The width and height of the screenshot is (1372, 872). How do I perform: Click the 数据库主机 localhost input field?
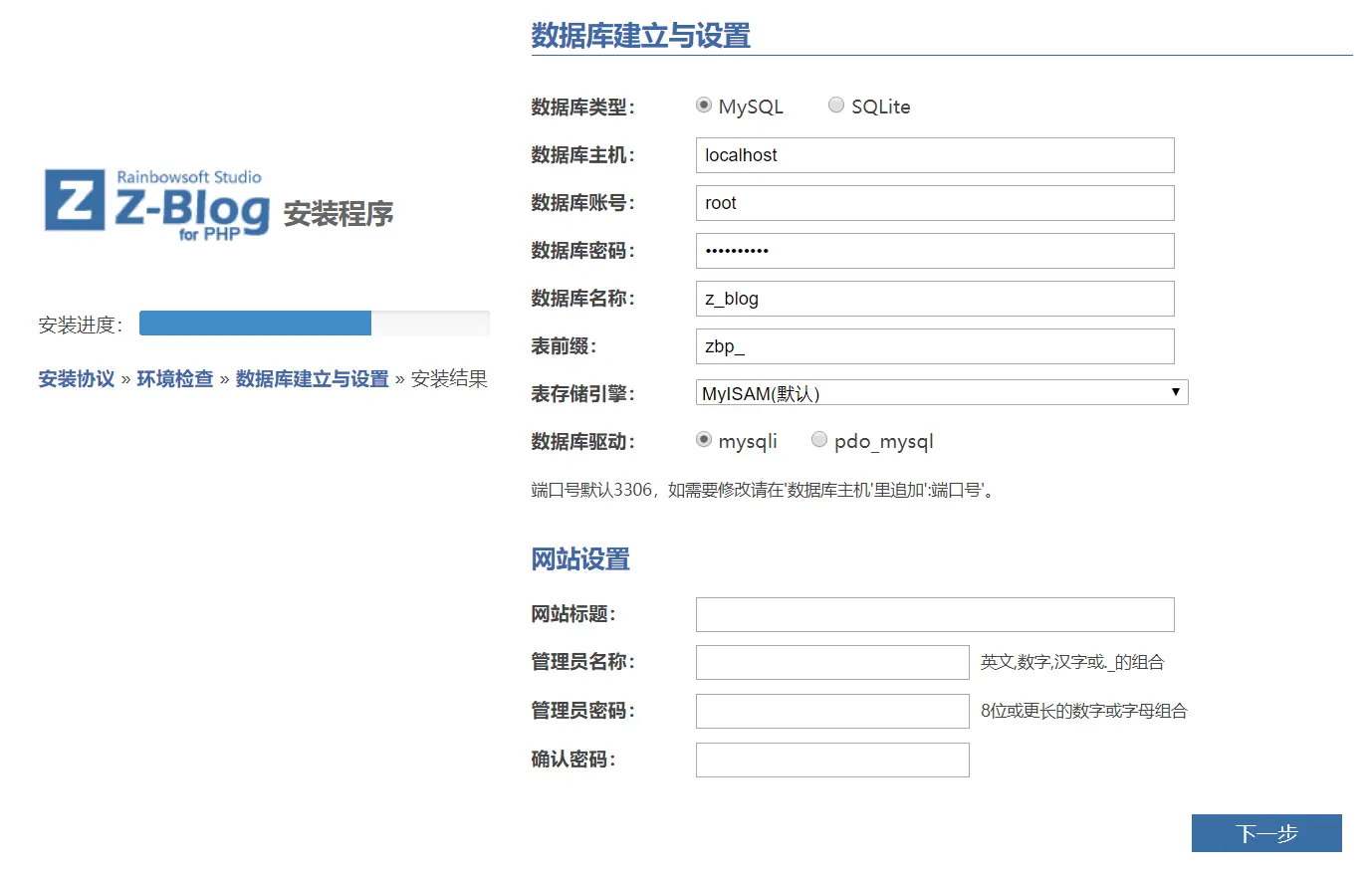pos(934,155)
